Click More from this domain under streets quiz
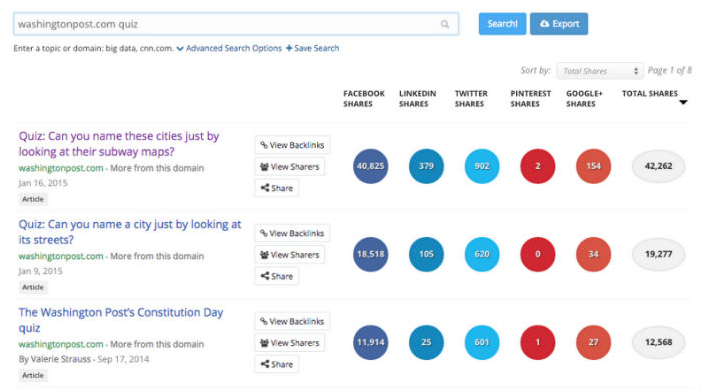Viewport: 708px width, 392px height. tap(157, 256)
